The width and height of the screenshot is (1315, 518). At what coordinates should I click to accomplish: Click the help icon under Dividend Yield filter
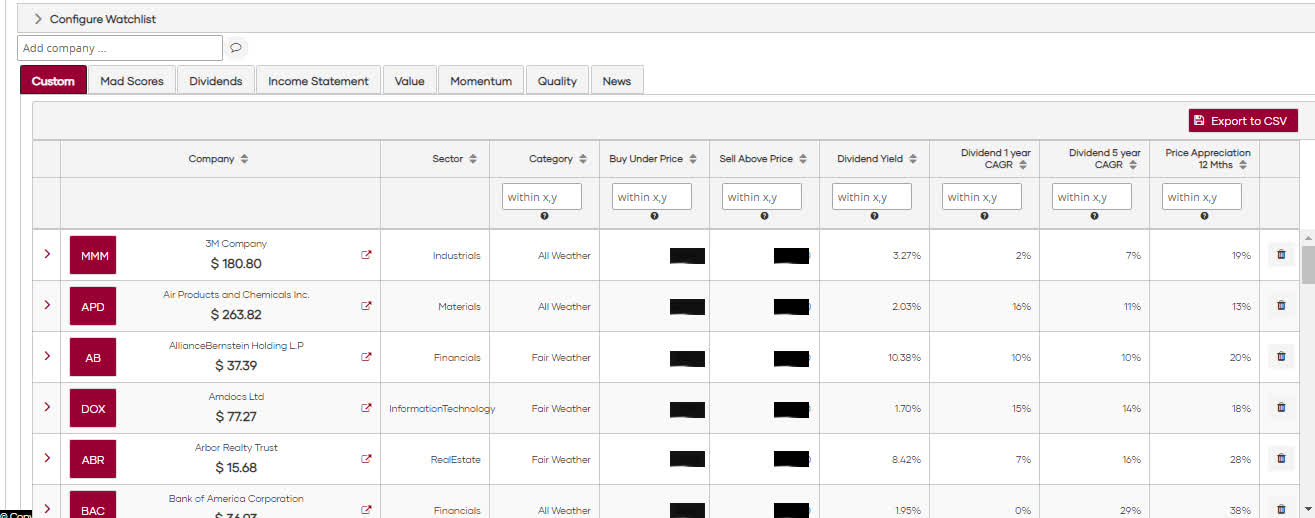point(874,217)
